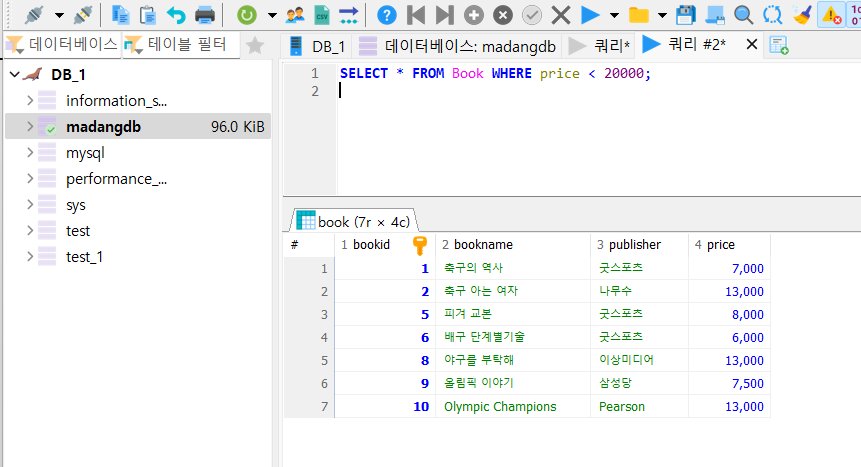Open the run query dropdown arrow
Screen dimensions: 861x467
(x=614, y=15)
